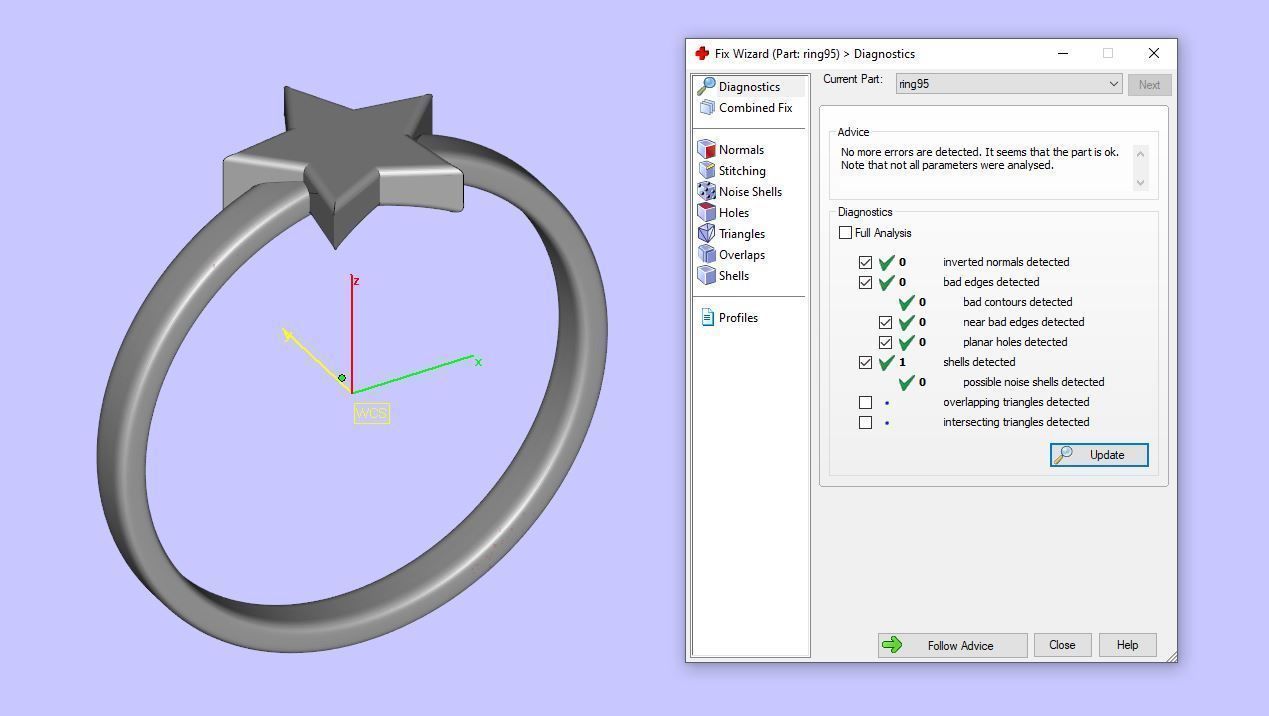The image size is (1269, 716).
Task: Click the Stitching cube icon
Action: [707, 171]
